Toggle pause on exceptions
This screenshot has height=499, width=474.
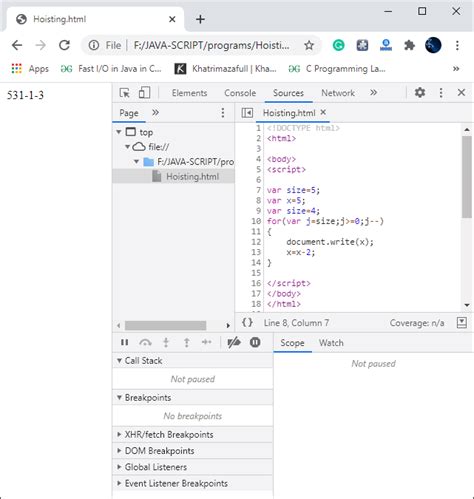(255, 342)
